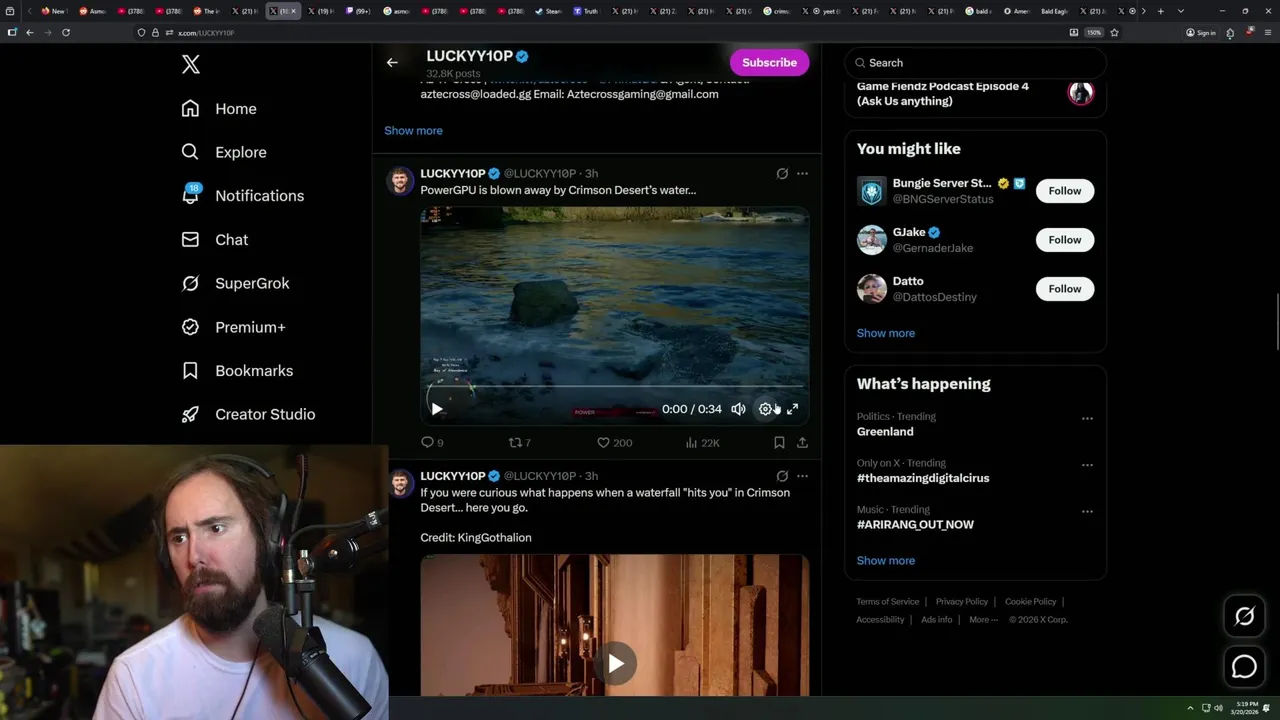Open the Home page from the sidebar
Image resolution: width=1280 pixels, height=720 pixels.
(x=219, y=109)
